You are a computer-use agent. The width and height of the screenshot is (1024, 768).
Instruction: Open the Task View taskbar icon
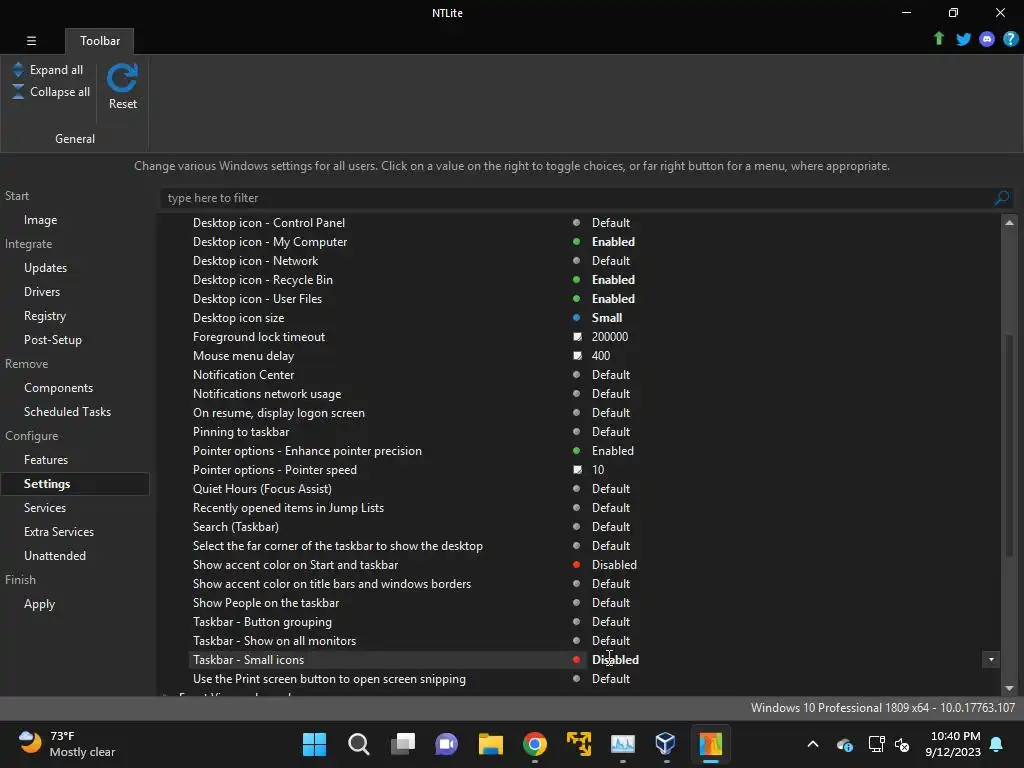pos(403,744)
